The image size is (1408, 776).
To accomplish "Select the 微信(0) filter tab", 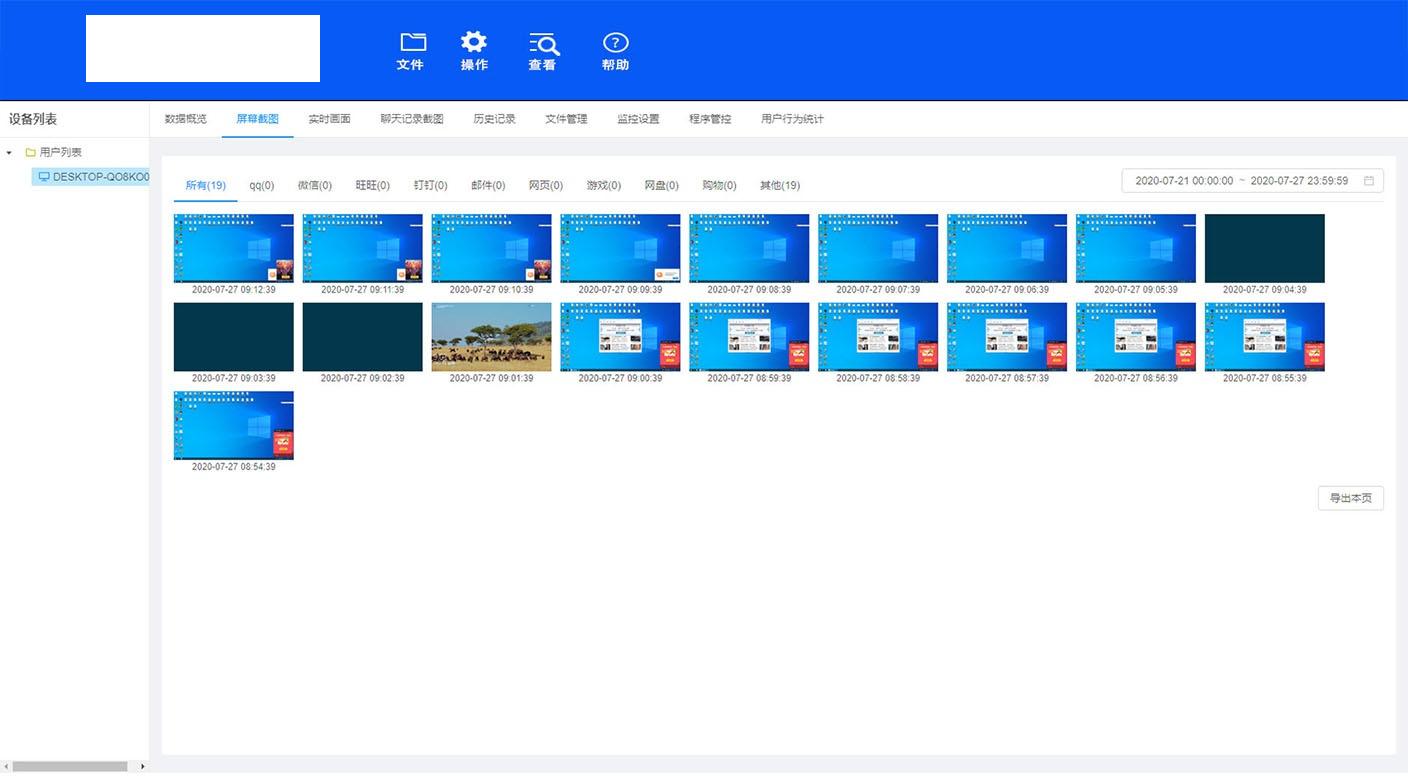I will pos(314,186).
